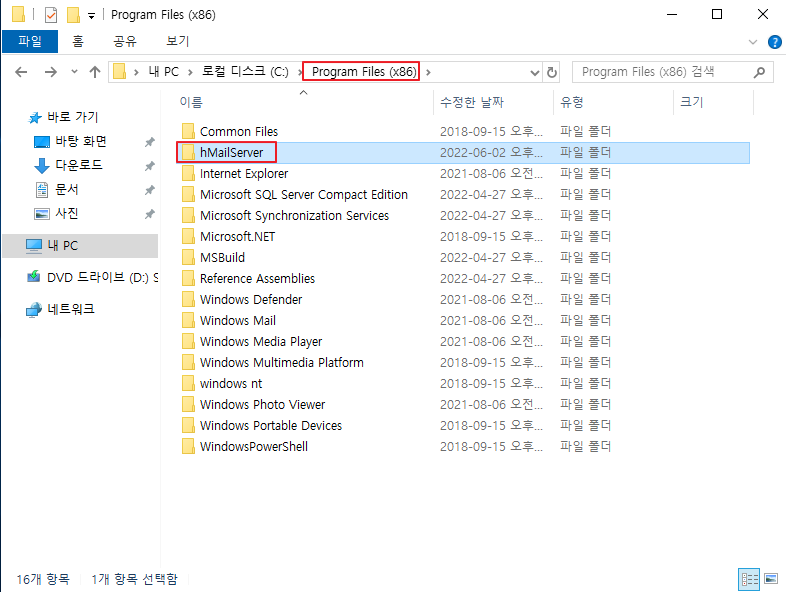Select Reference Assemblies folder icon
Image resolution: width=787 pixels, height=592 pixels.
click(188, 279)
